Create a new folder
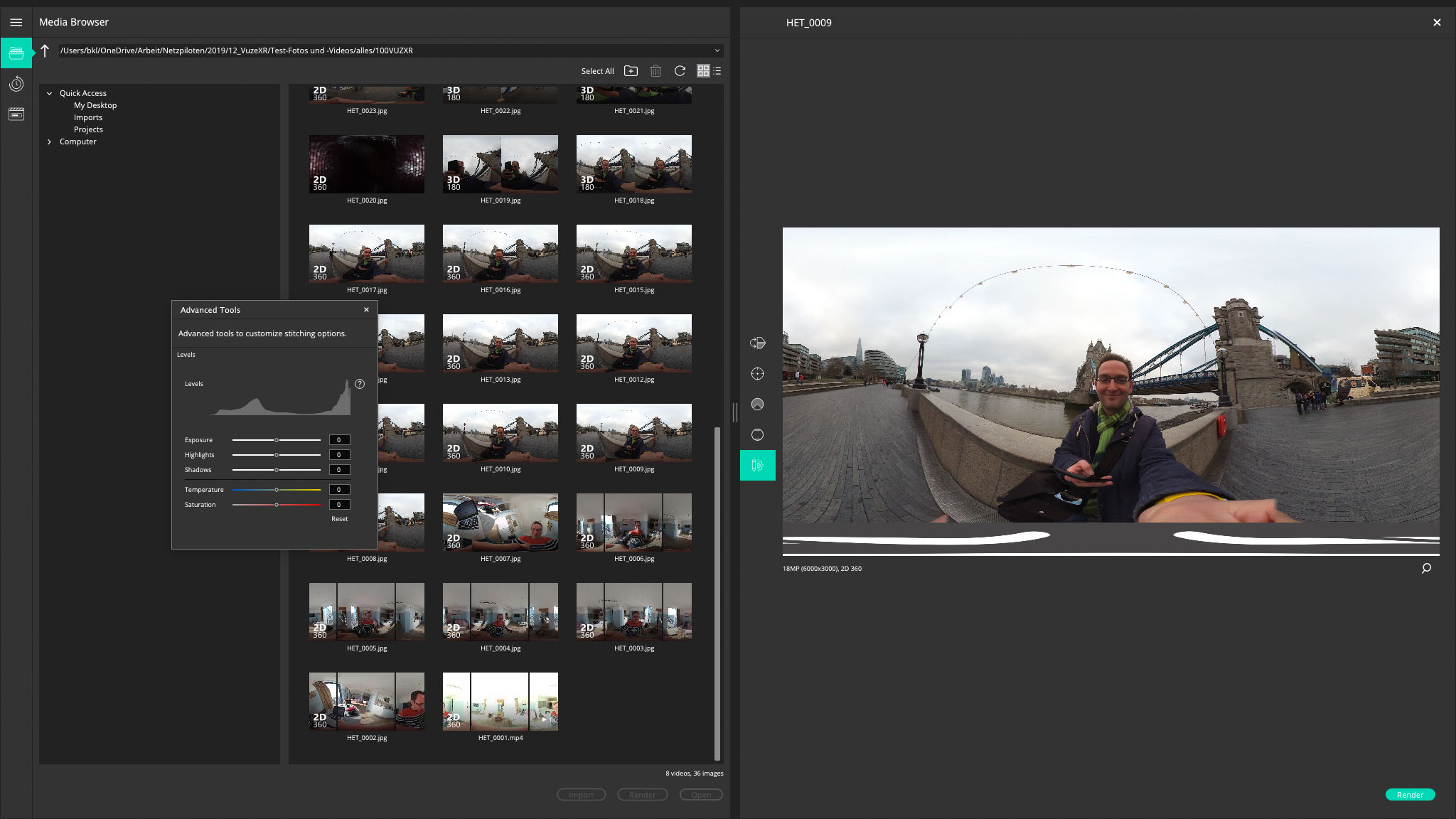Viewport: 1456px width, 819px height. (631, 70)
